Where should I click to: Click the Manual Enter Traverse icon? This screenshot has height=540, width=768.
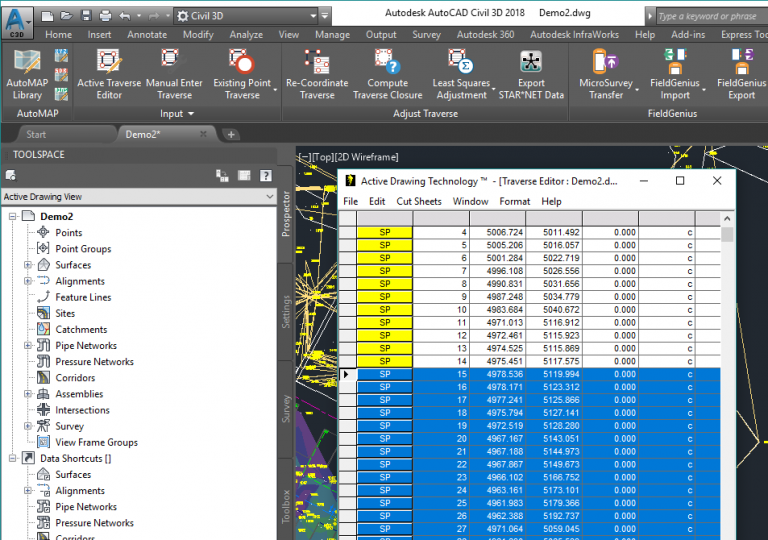pyautogui.click(x=174, y=75)
